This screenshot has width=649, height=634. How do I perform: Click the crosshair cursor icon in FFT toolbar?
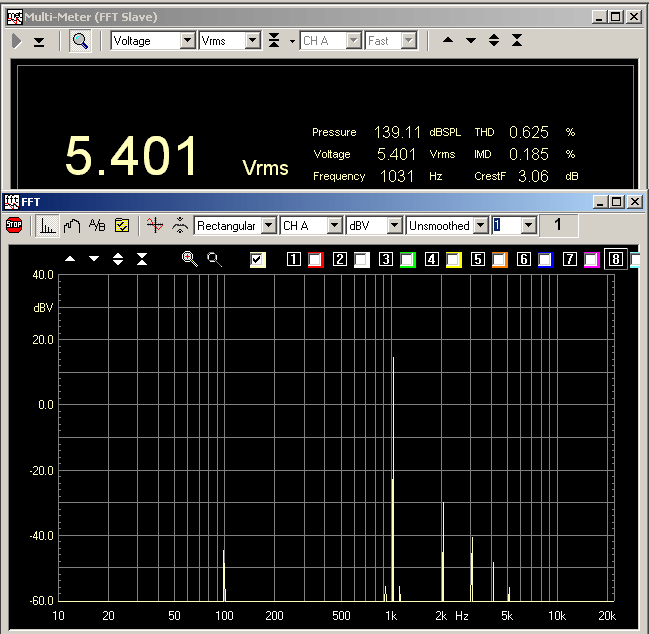(x=153, y=225)
